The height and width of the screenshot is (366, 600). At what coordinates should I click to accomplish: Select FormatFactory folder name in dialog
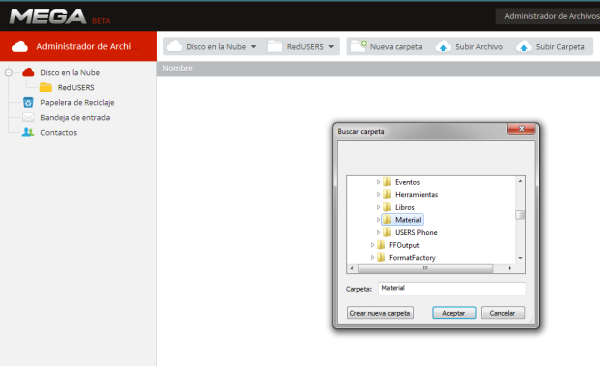click(412, 258)
